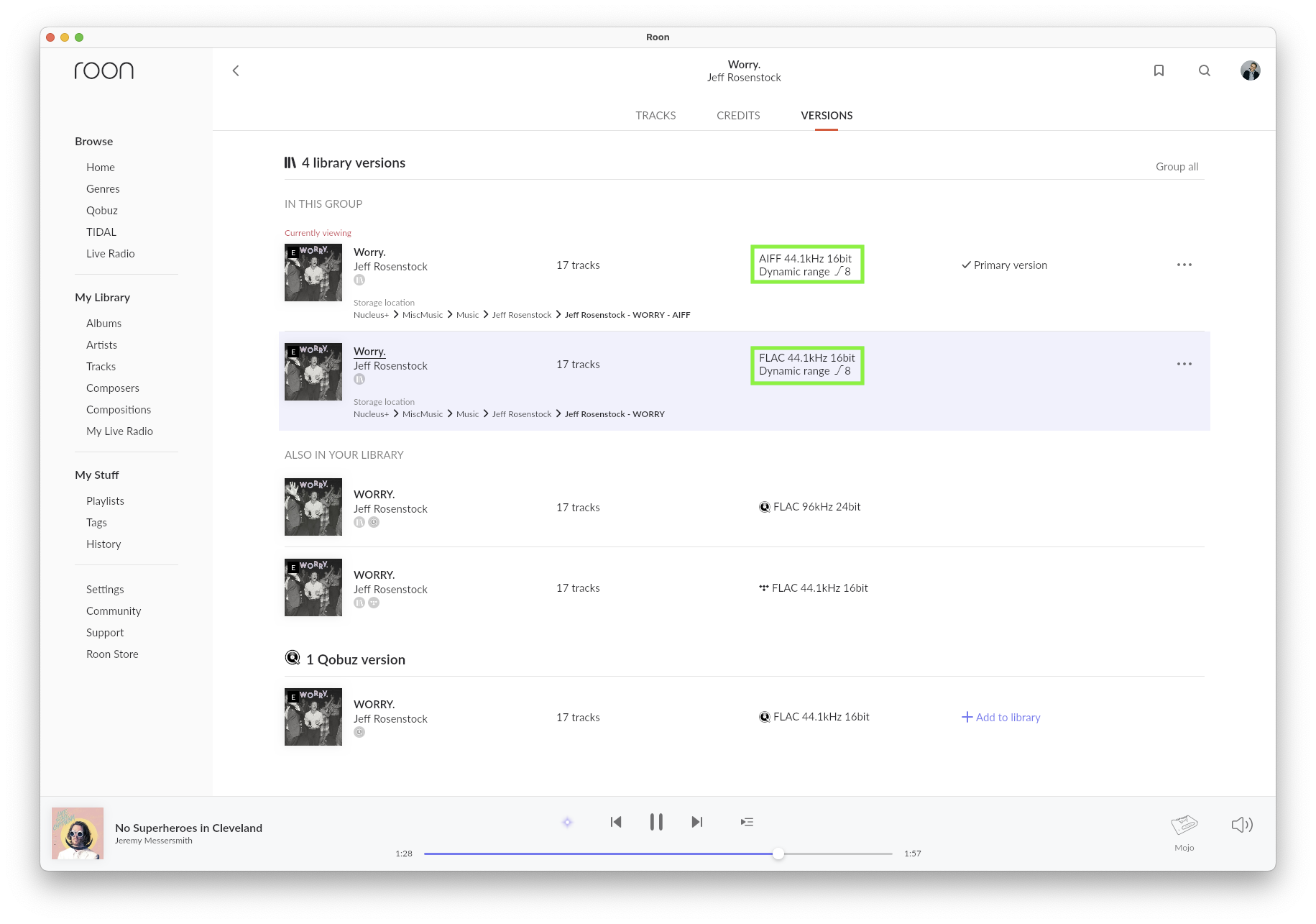Open Home in the sidebar
Viewport: 1316px width, 924px height.
pos(101,167)
